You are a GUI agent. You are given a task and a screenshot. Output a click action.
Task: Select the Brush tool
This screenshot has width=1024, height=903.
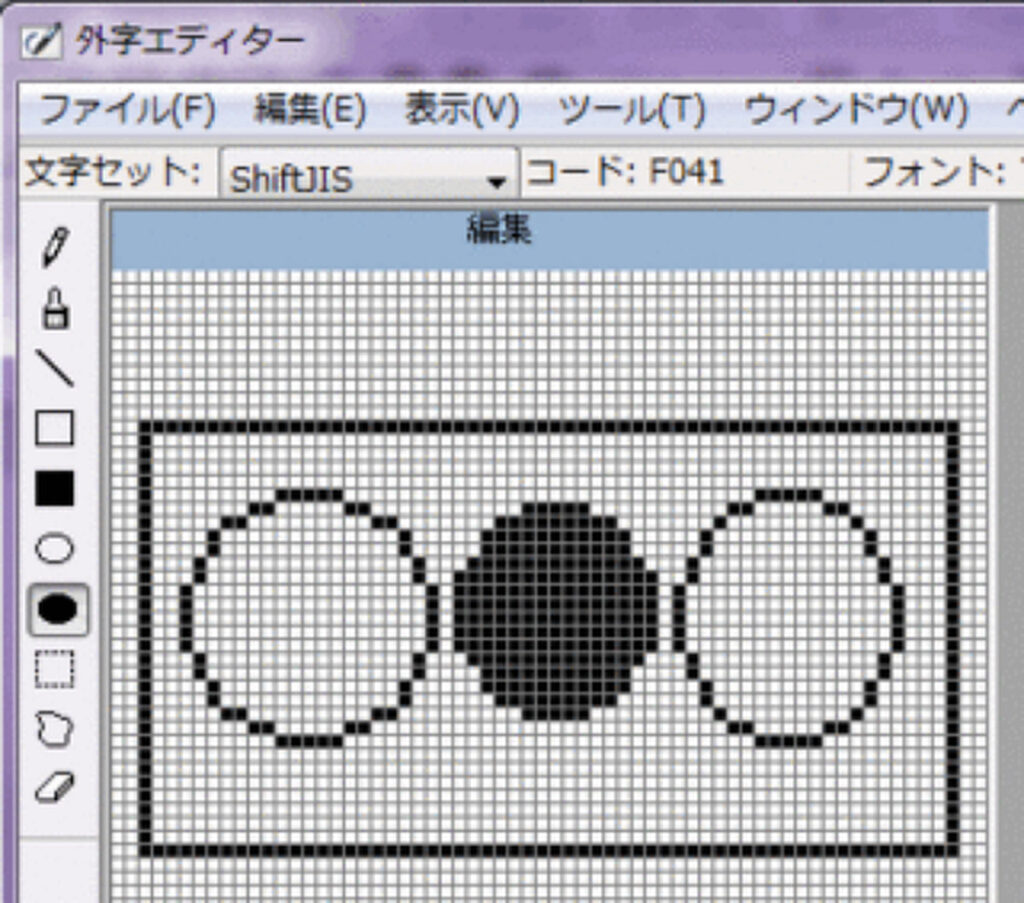(56, 308)
